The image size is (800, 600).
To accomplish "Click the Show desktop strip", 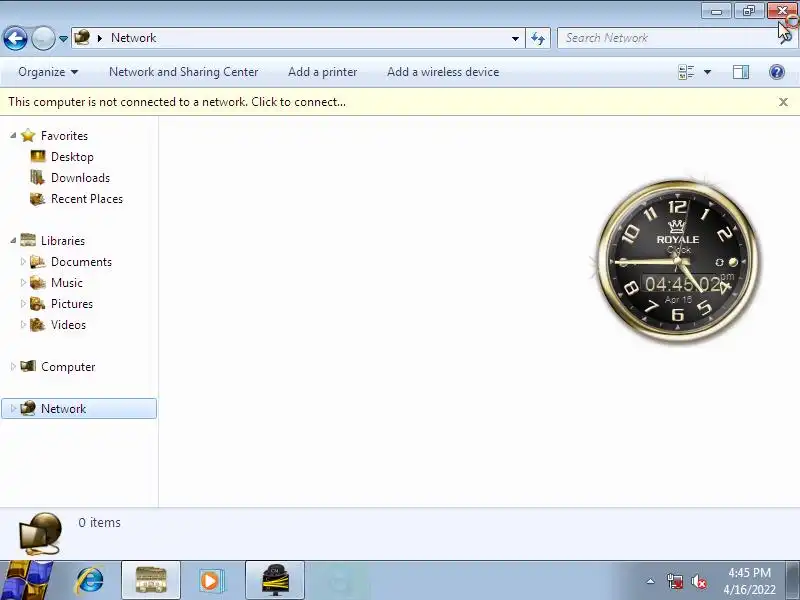I will pyautogui.click(x=793, y=581).
